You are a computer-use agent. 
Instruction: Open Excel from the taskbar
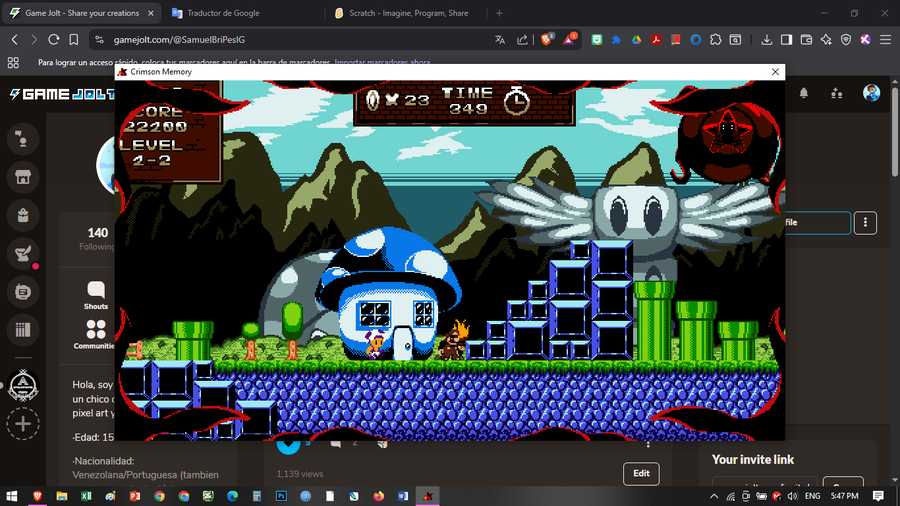pos(86,496)
